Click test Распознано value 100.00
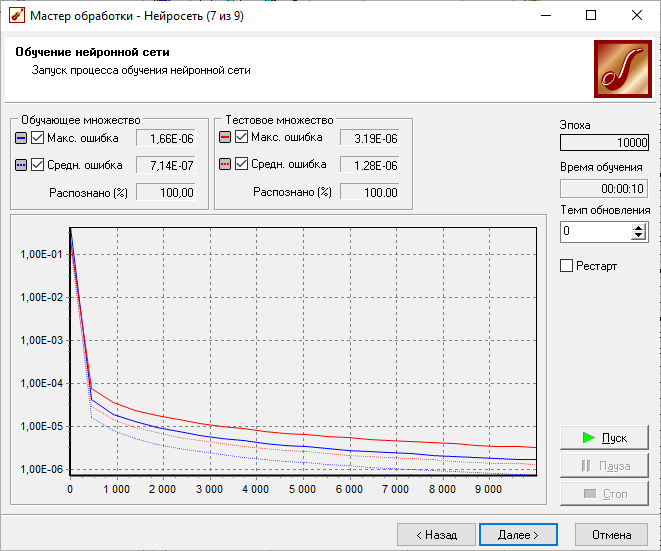Image resolution: width=661 pixels, height=551 pixels. (x=370, y=193)
